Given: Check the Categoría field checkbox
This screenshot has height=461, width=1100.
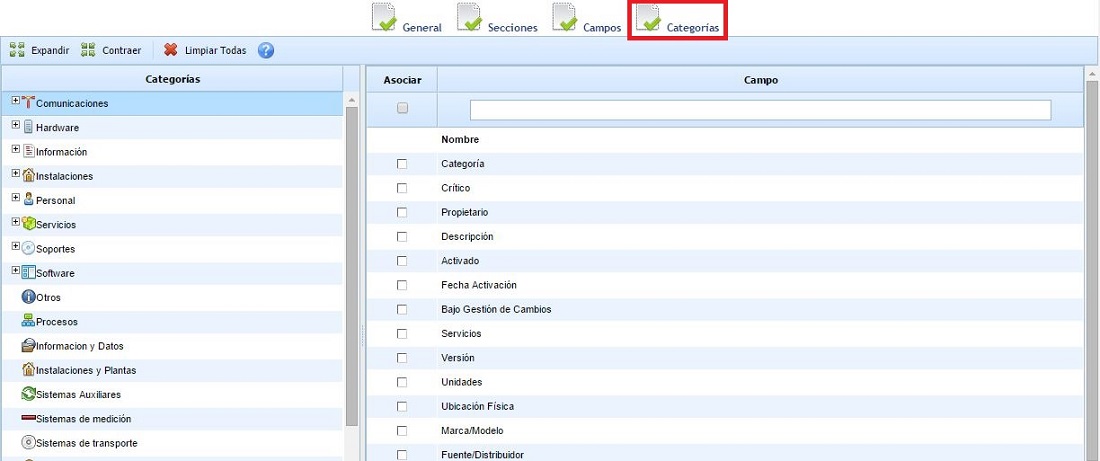Looking at the screenshot, I should click(402, 164).
